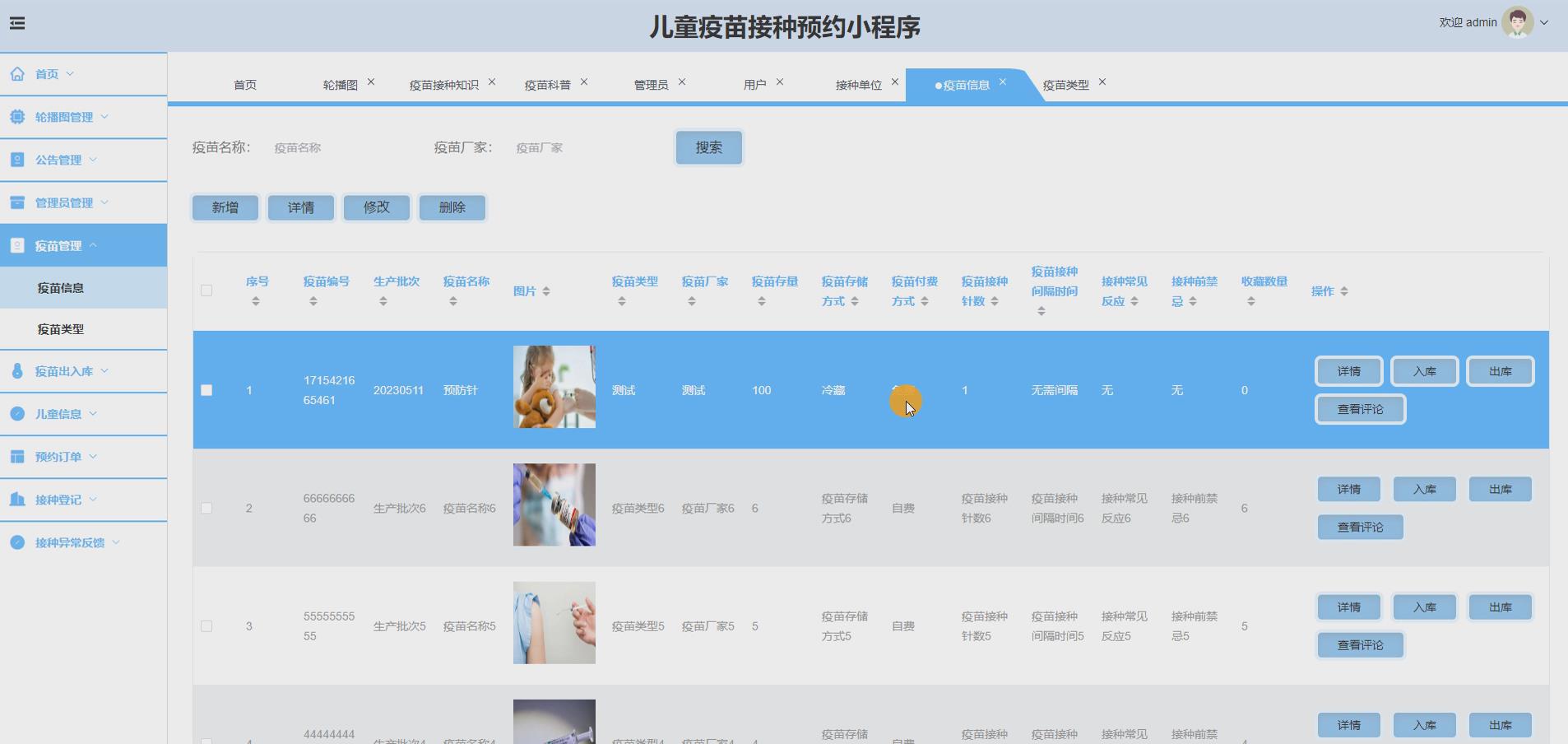Open the admin avatar picture top-right
1568x744 pixels.
(x=1516, y=22)
